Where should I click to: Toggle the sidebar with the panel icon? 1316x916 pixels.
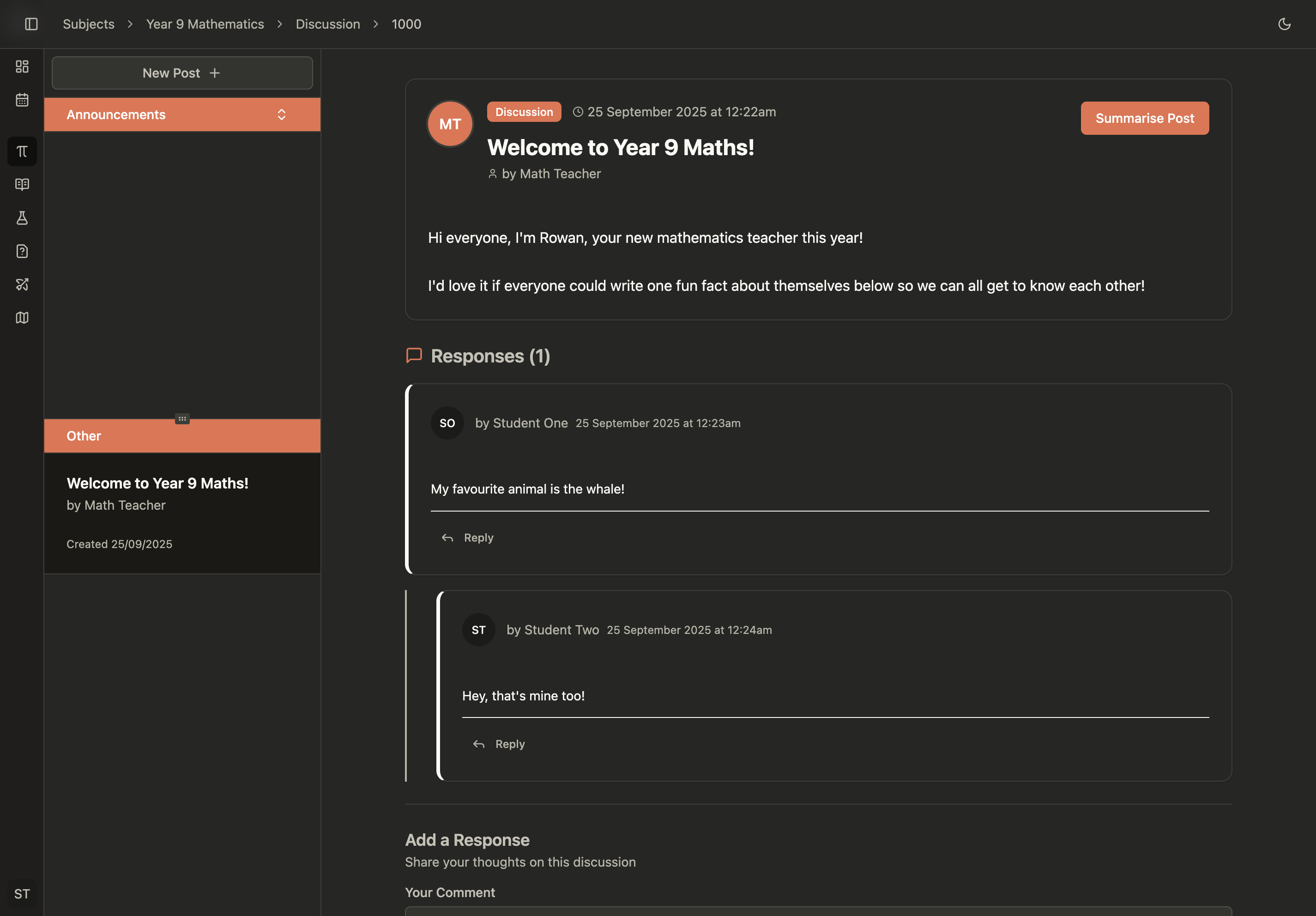31,24
